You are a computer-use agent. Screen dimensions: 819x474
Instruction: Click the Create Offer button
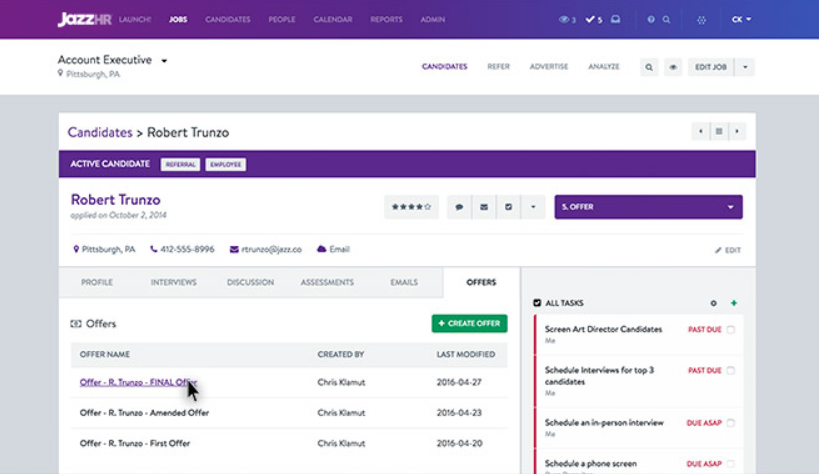470,323
